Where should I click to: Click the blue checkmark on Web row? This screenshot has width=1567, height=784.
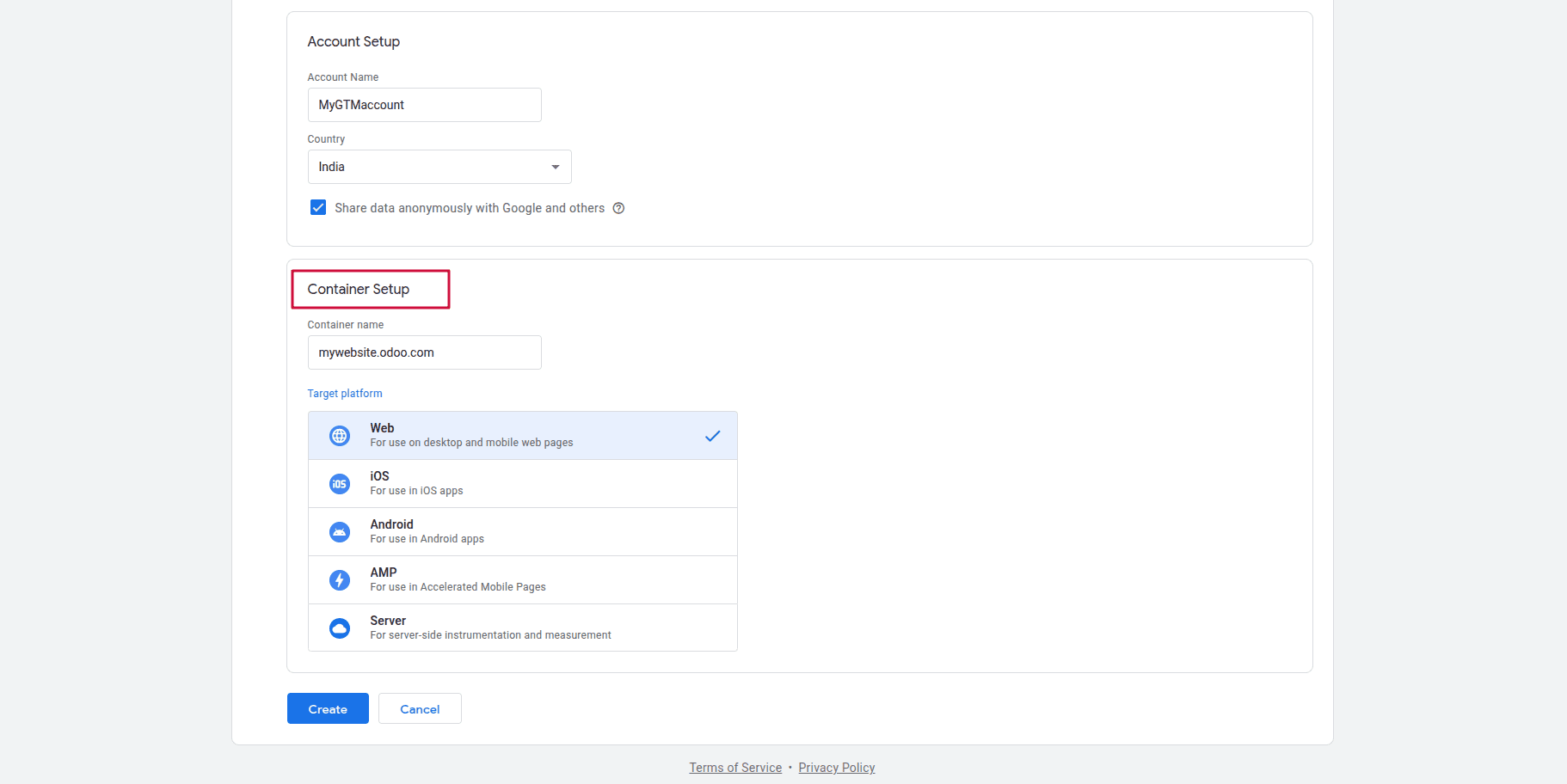712,436
